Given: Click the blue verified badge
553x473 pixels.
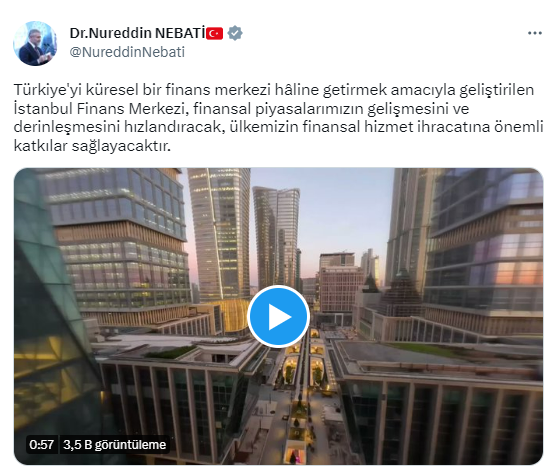Looking at the screenshot, I should tap(235, 33).
